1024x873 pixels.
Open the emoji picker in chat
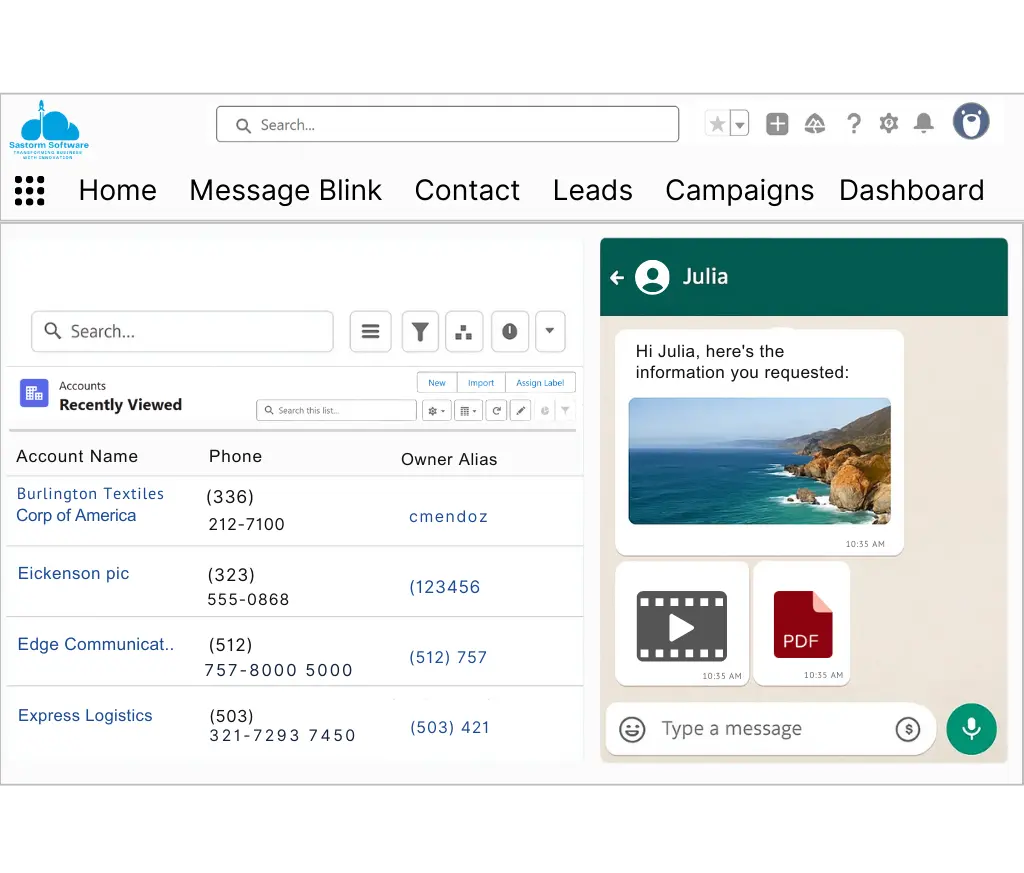point(632,729)
